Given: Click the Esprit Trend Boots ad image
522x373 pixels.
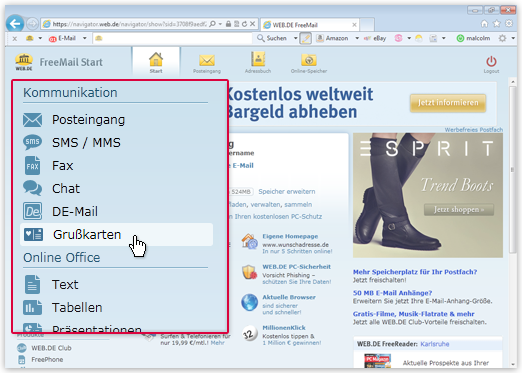Looking at the screenshot, I should (x=428, y=195).
